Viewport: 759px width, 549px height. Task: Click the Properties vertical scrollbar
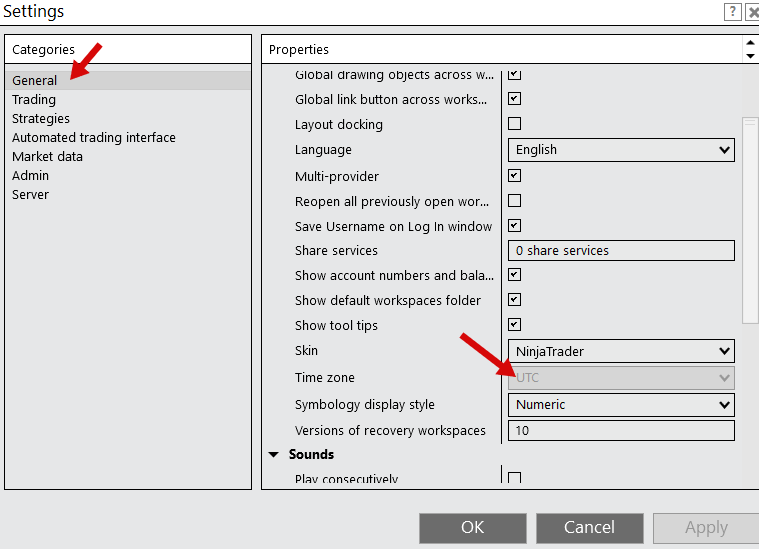(750, 220)
